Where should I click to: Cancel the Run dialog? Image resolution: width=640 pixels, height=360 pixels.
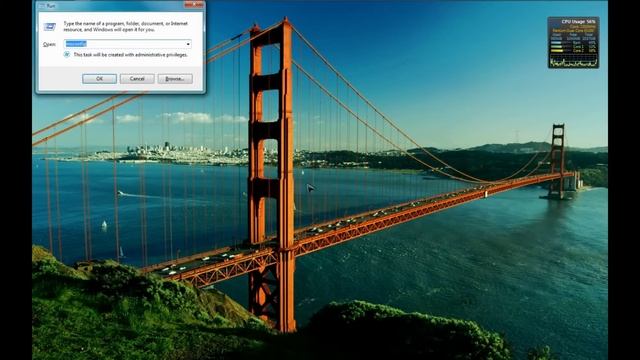(x=137, y=78)
